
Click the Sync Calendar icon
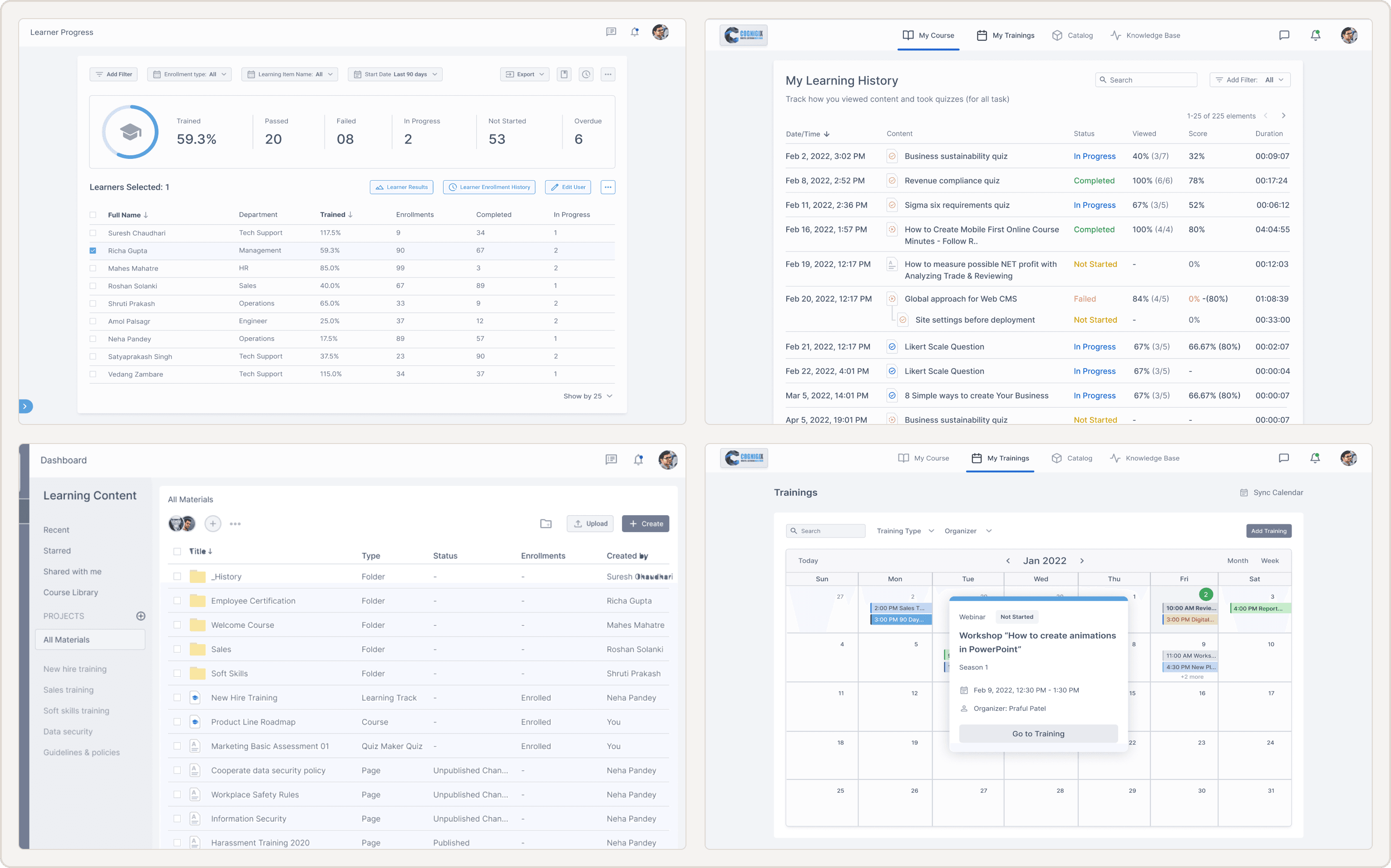pos(1243,493)
